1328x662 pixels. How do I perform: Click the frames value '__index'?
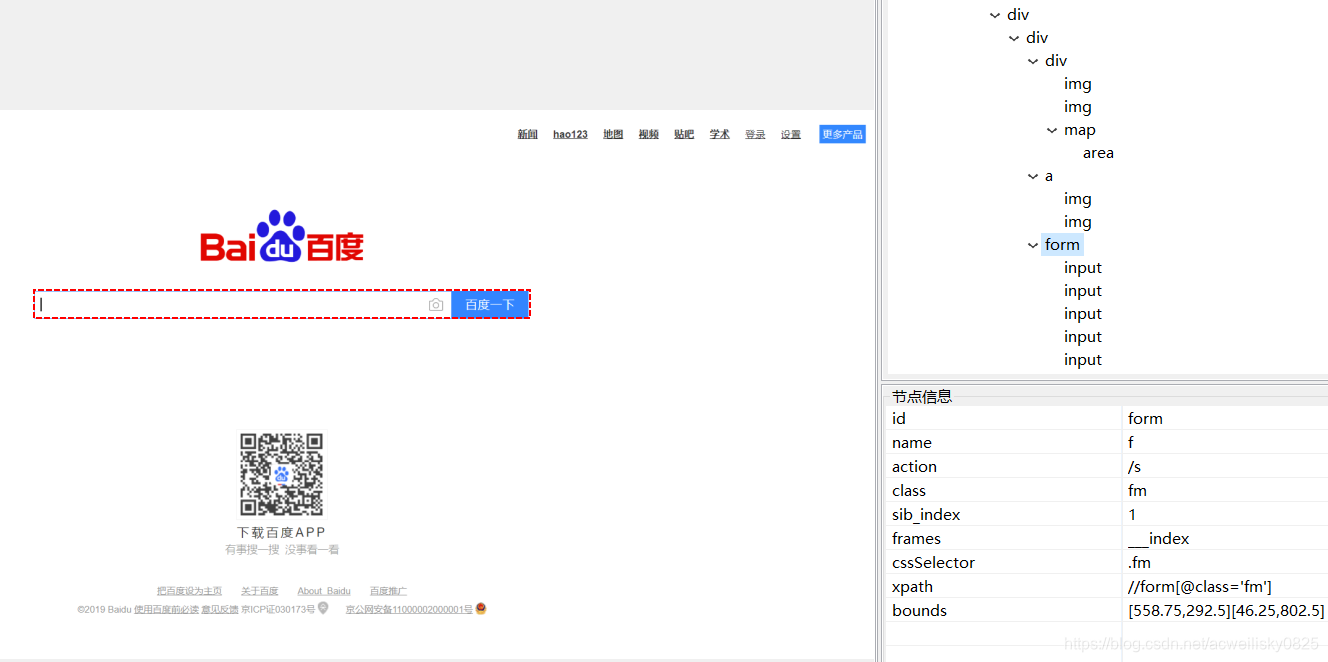(x=1159, y=539)
